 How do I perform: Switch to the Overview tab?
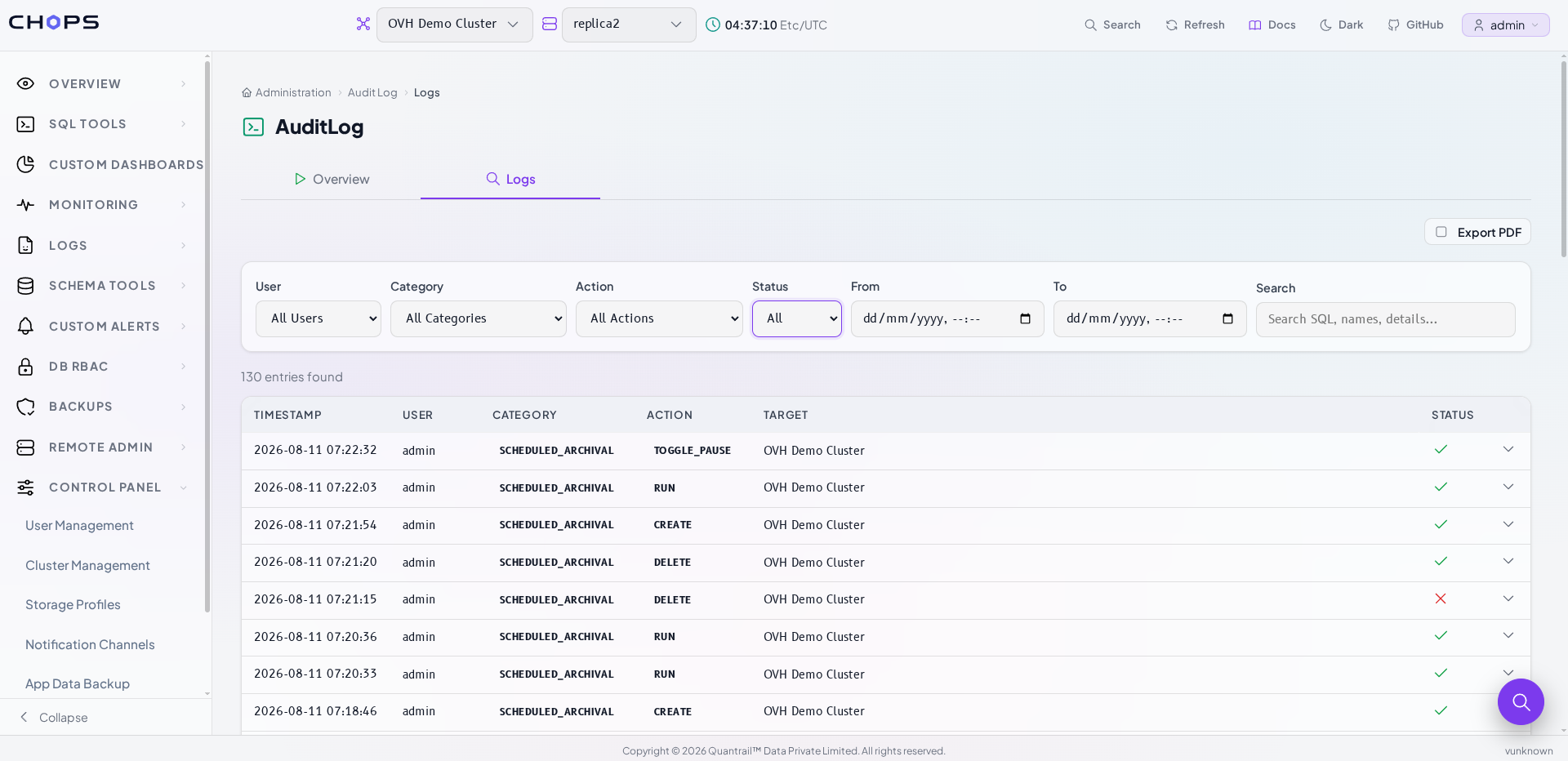[331, 179]
